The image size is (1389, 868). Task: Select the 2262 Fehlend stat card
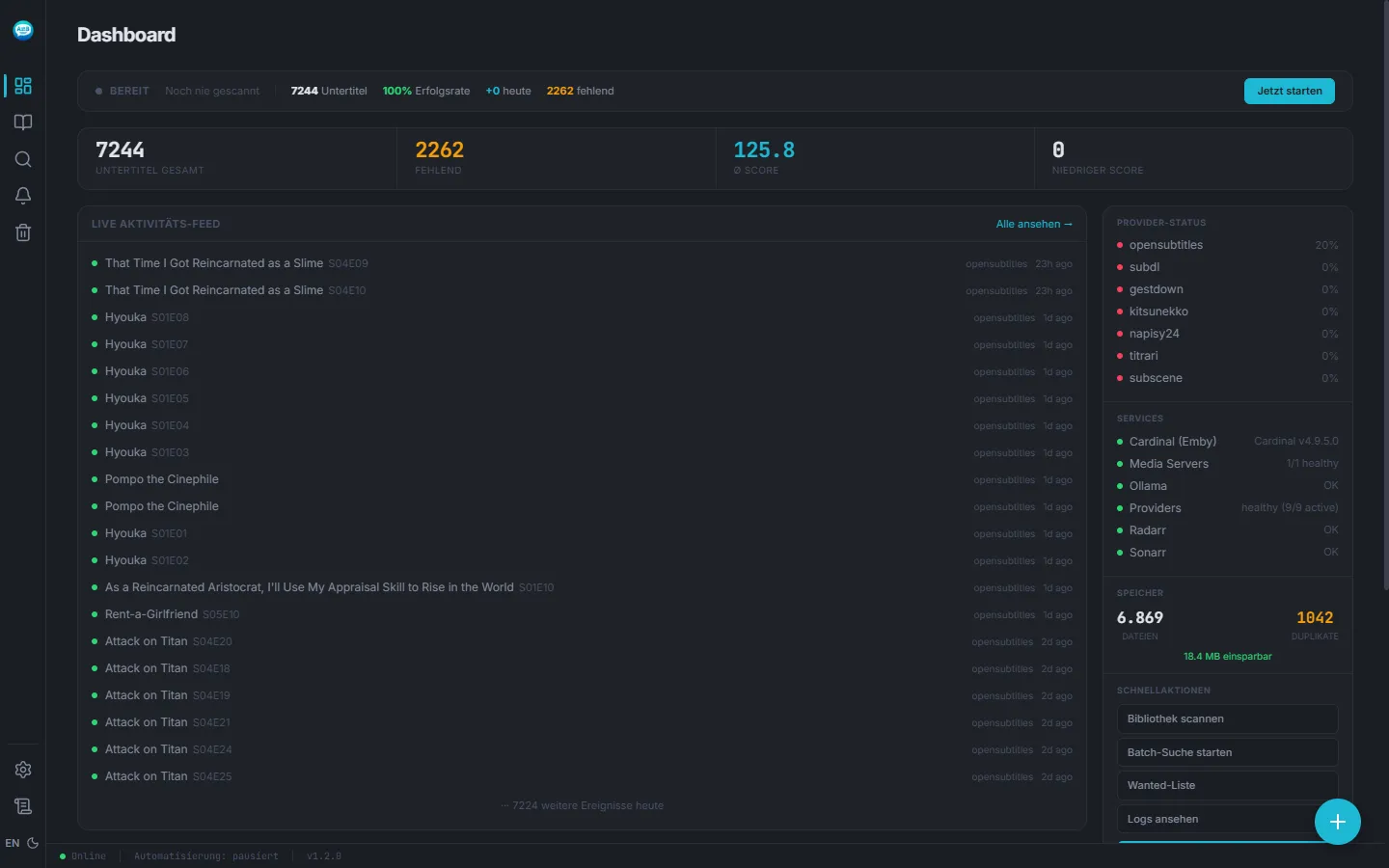(557, 158)
